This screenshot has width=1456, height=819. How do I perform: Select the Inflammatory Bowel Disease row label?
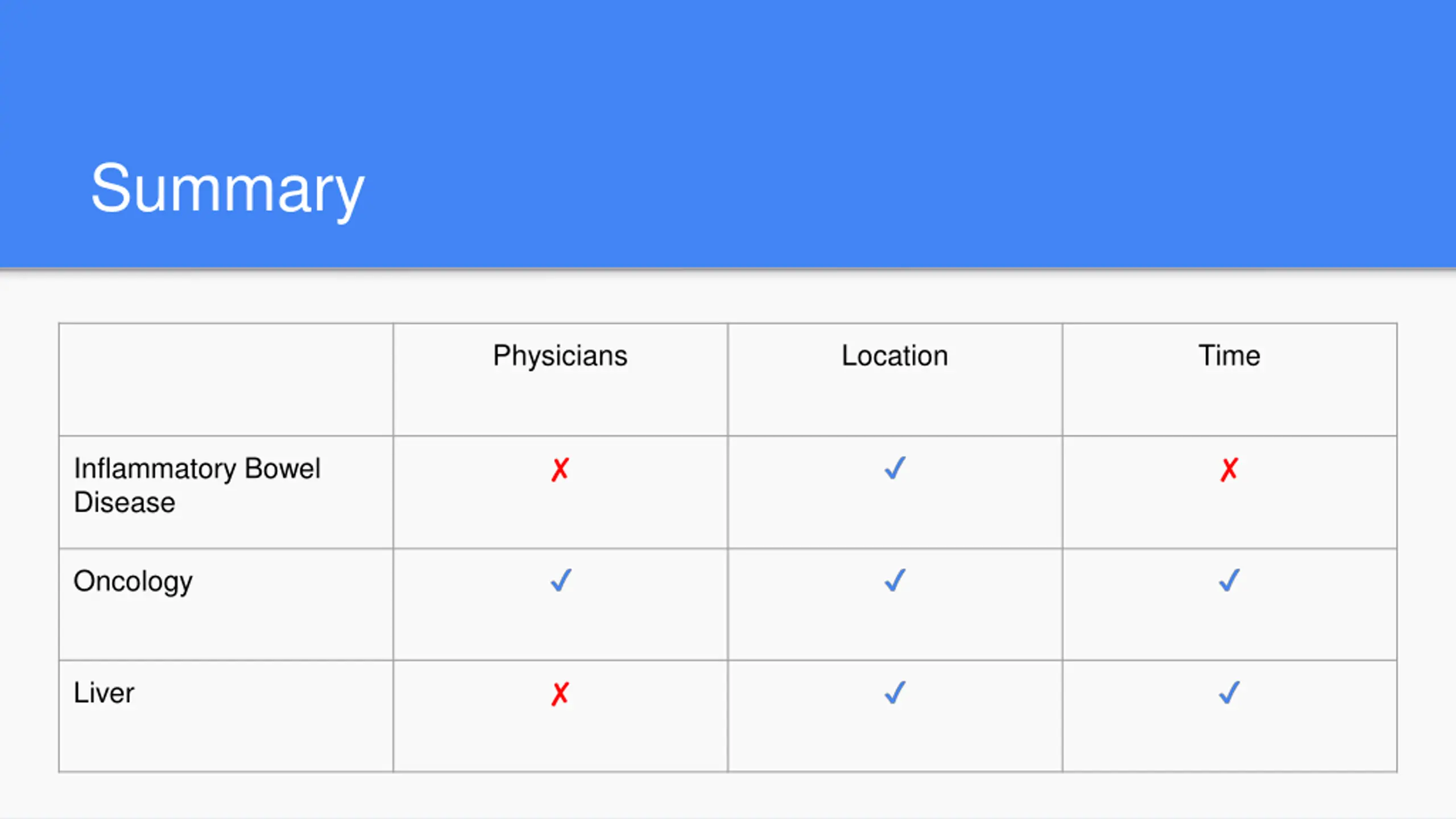coord(197,486)
